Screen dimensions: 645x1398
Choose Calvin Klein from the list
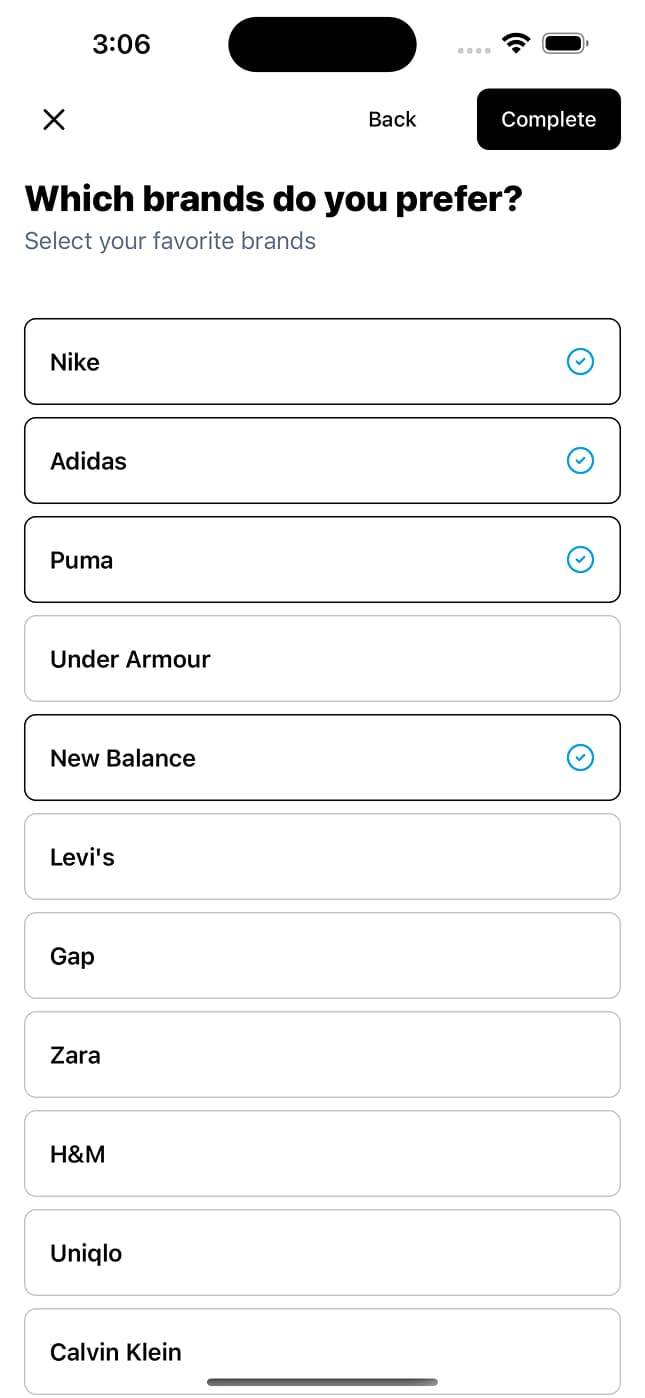[322, 1351]
